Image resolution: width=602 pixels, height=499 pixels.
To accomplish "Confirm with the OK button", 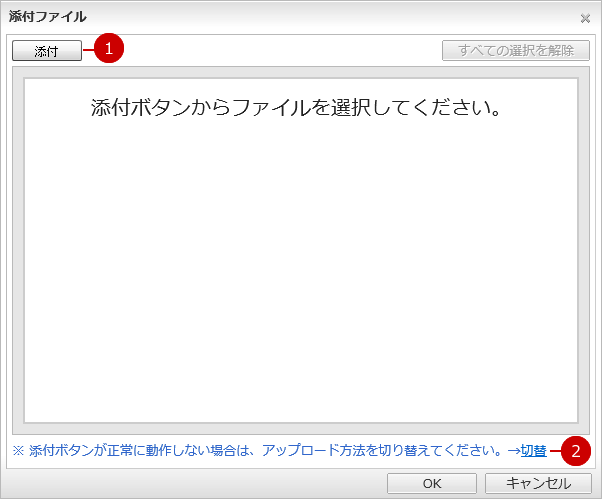I will (432, 483).
